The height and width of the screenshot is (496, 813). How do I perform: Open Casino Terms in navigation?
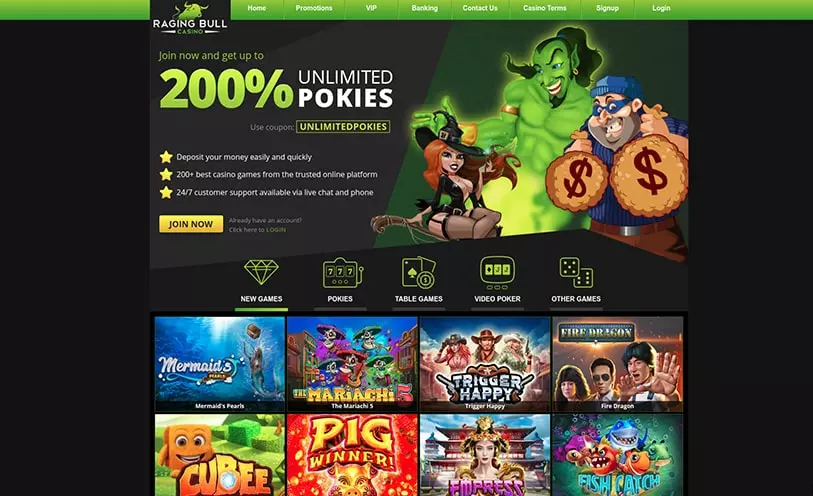point(544,8)
